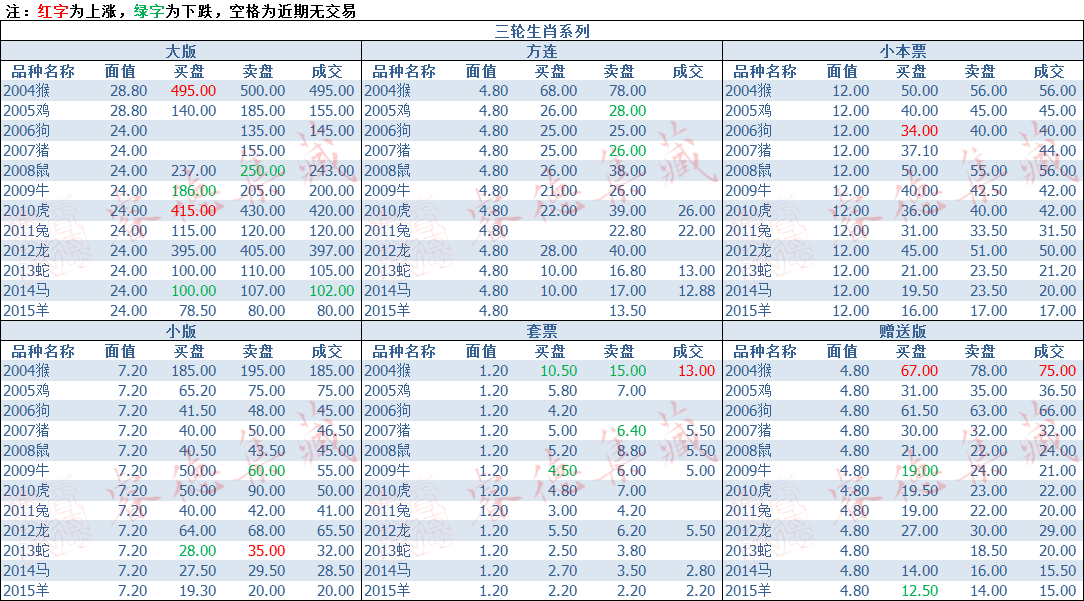The image size is (1084, 601).
Task: Click 155.00 卖盘 for 大版 2007猪
Action: [263, 150]
